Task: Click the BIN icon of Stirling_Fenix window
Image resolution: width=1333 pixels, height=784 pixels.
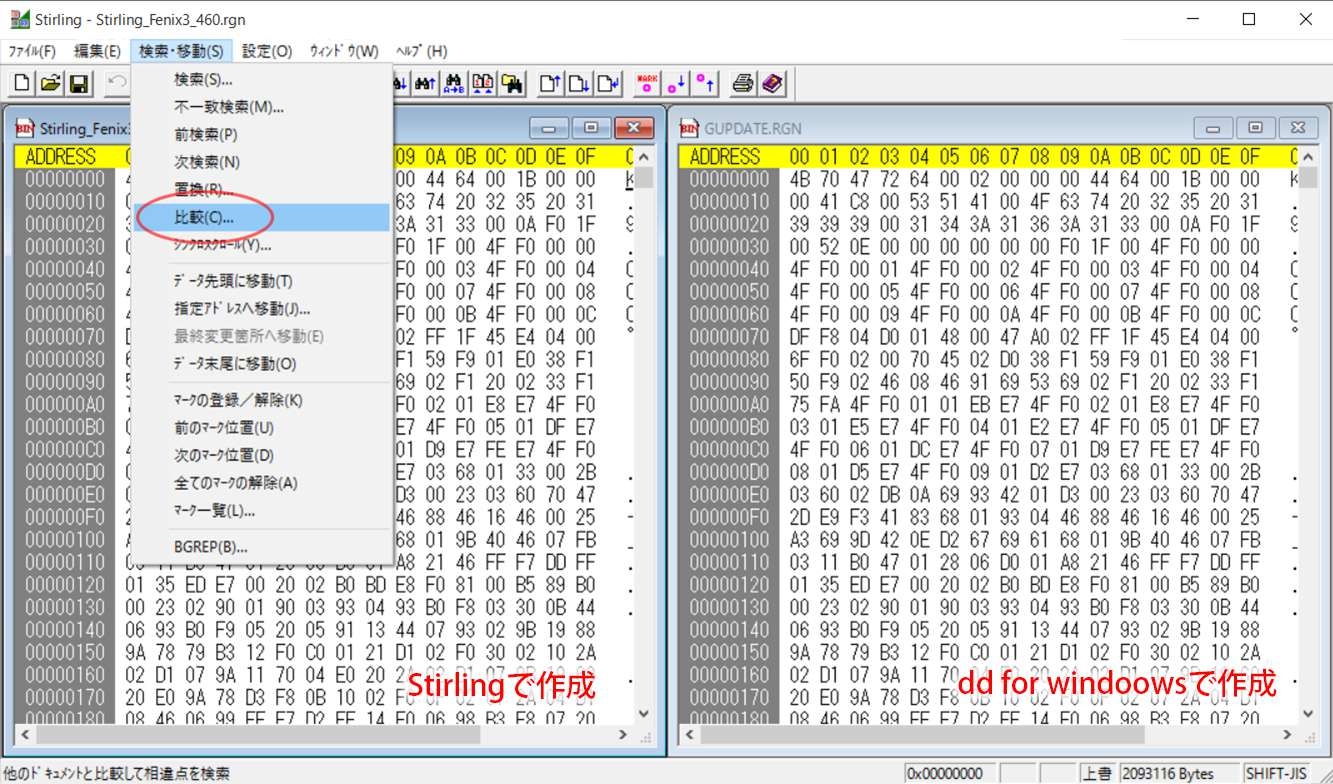Action: click(x=24, y=128)
